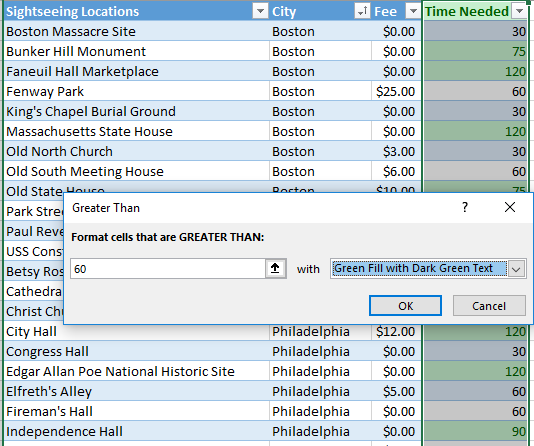This screenshot has height=446, width=534.
Task: Select the Old North Church cell
Action: coord(137,152)
